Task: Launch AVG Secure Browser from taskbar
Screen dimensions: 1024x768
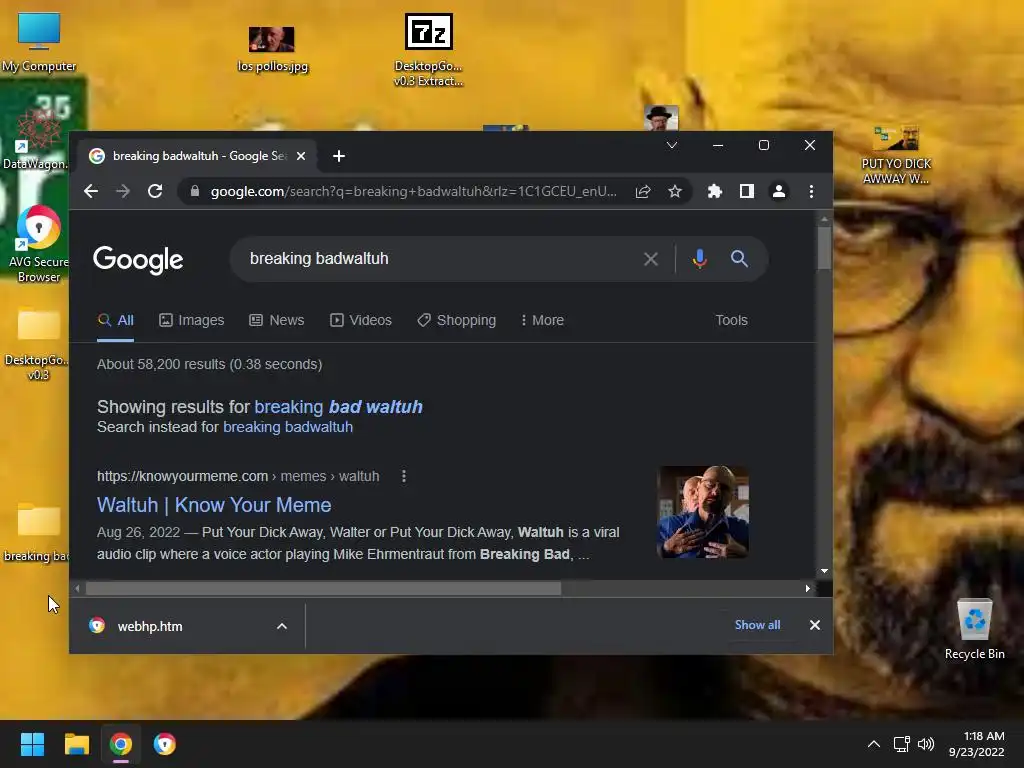Action: point(165,744)
